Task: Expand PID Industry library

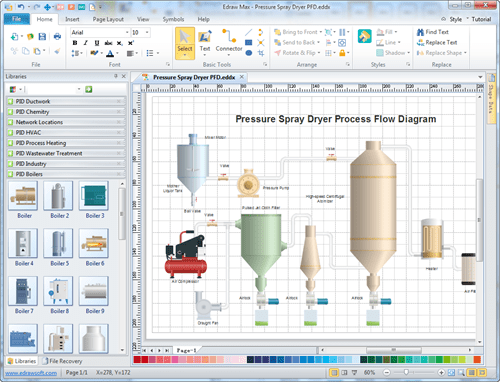Action: [66, 163]
